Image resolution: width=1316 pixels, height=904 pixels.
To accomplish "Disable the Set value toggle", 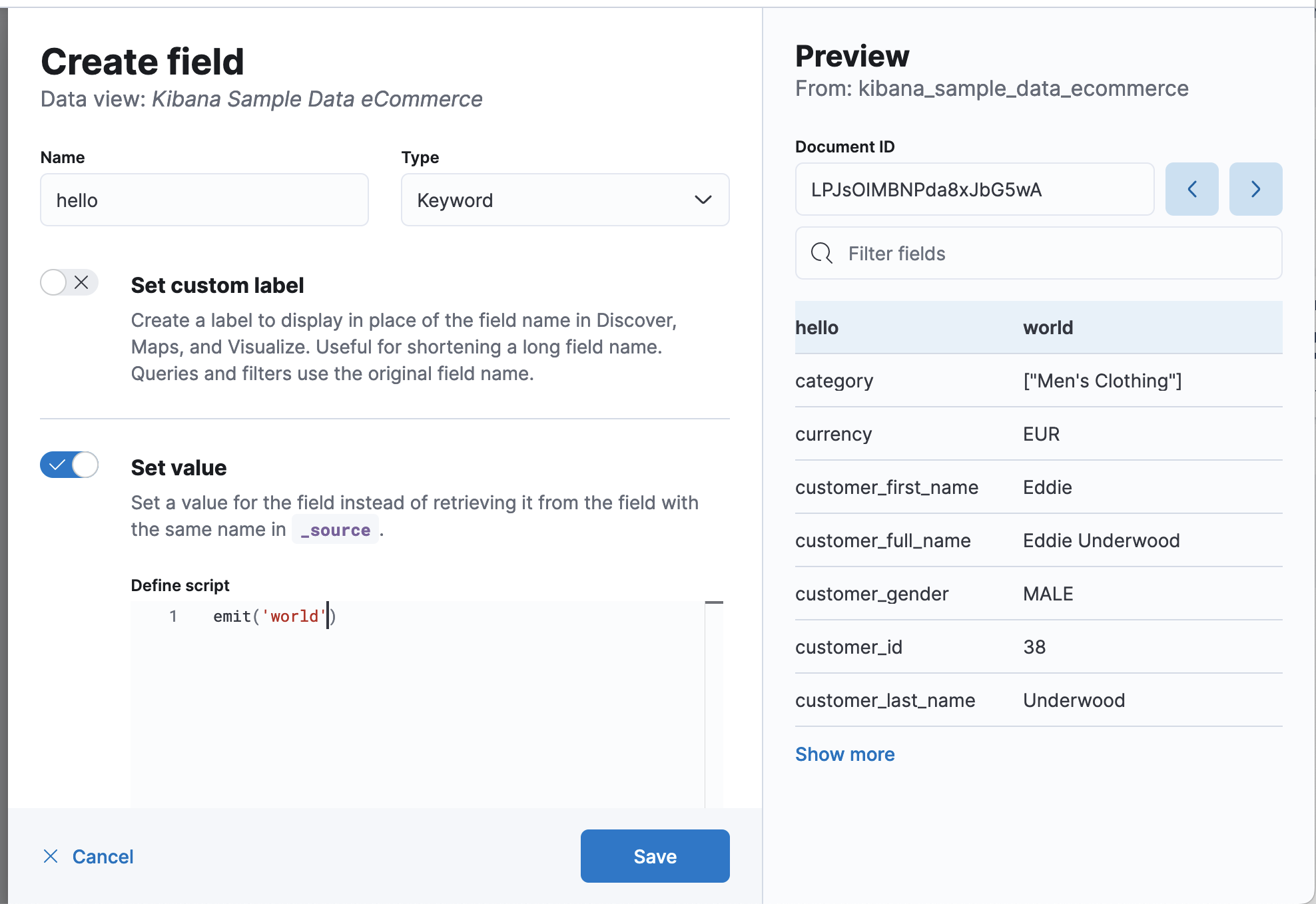I will pyautogui.click(x=69, y=465).
